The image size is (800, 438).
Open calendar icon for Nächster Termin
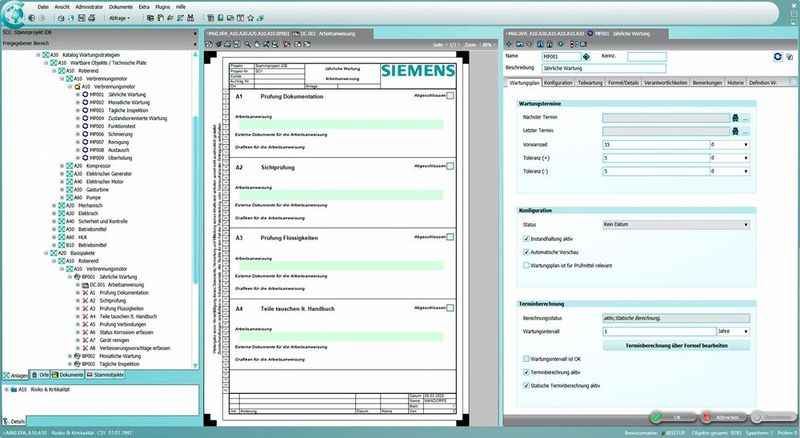coord(735,118)
